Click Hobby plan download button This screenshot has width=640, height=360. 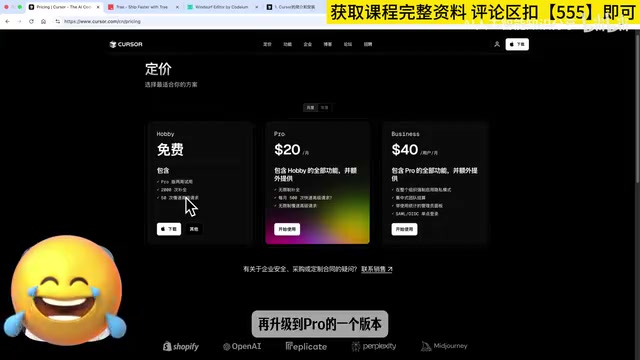click(x=169, y=229)
